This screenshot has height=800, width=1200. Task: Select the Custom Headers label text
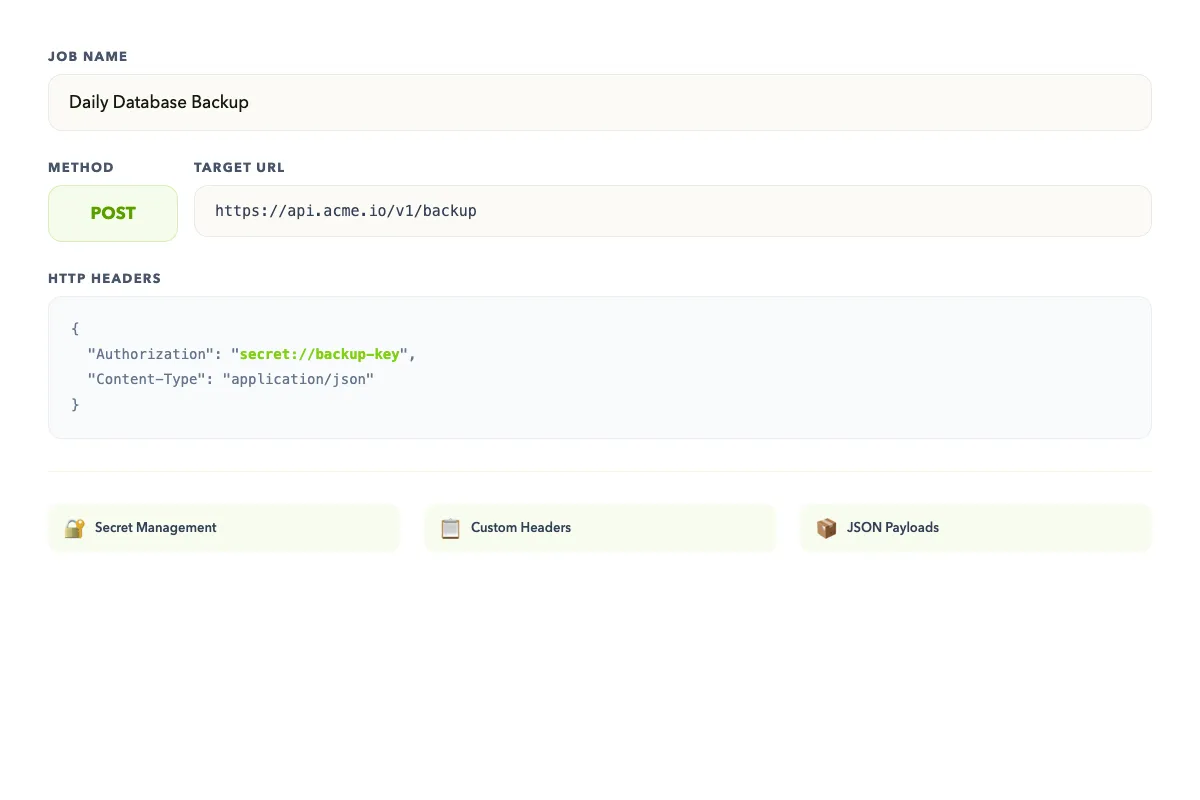[x=520, y=528]
